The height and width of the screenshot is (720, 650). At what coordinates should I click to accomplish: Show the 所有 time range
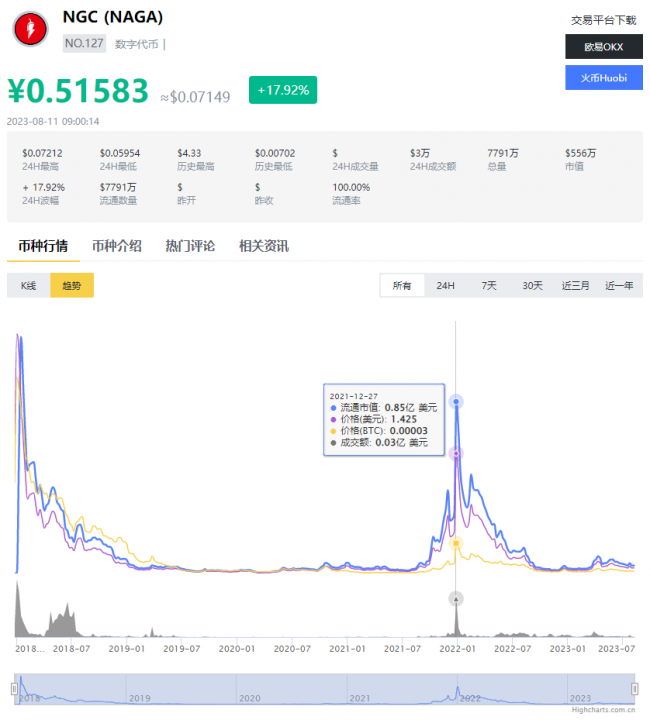[402, 286]
